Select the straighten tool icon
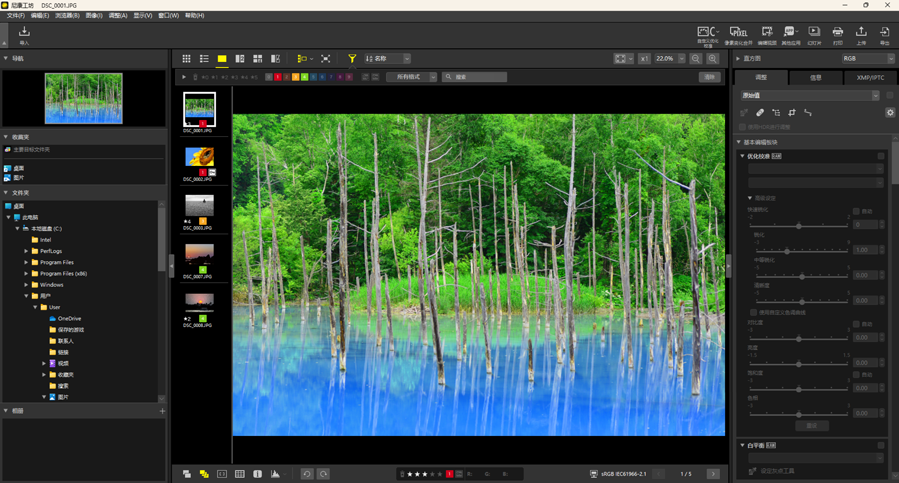Viewport: 899px width, 483px height. (808, 113)
